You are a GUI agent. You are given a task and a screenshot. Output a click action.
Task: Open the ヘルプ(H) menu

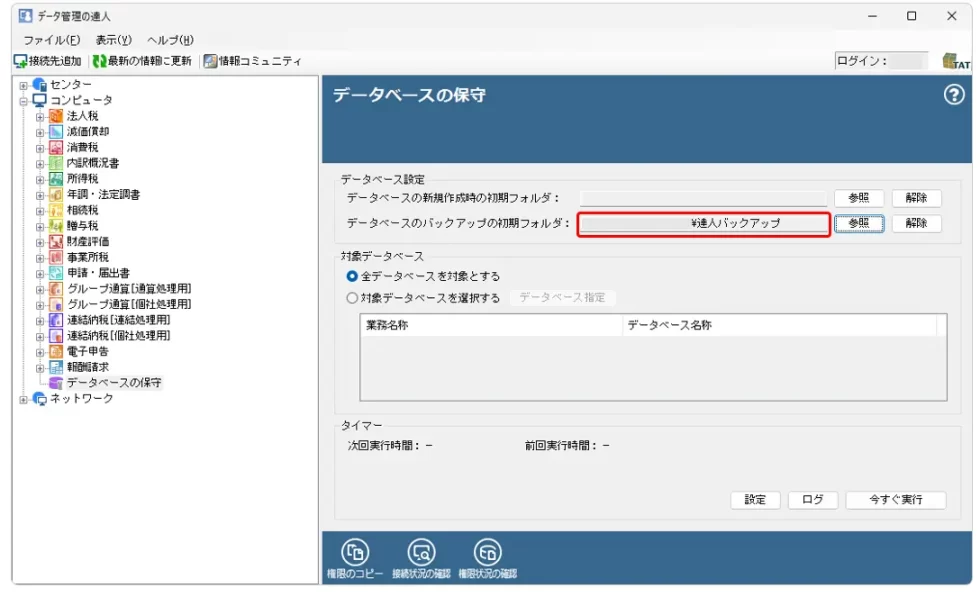pos(170,40)
